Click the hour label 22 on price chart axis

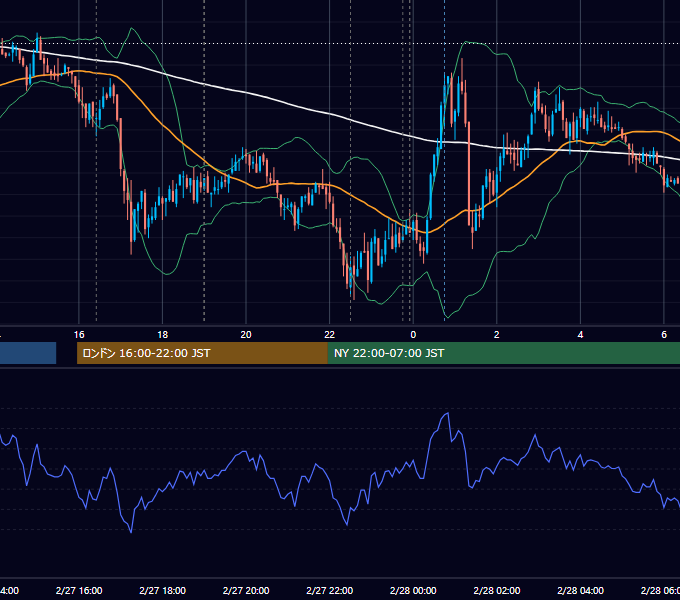(330, 335)
